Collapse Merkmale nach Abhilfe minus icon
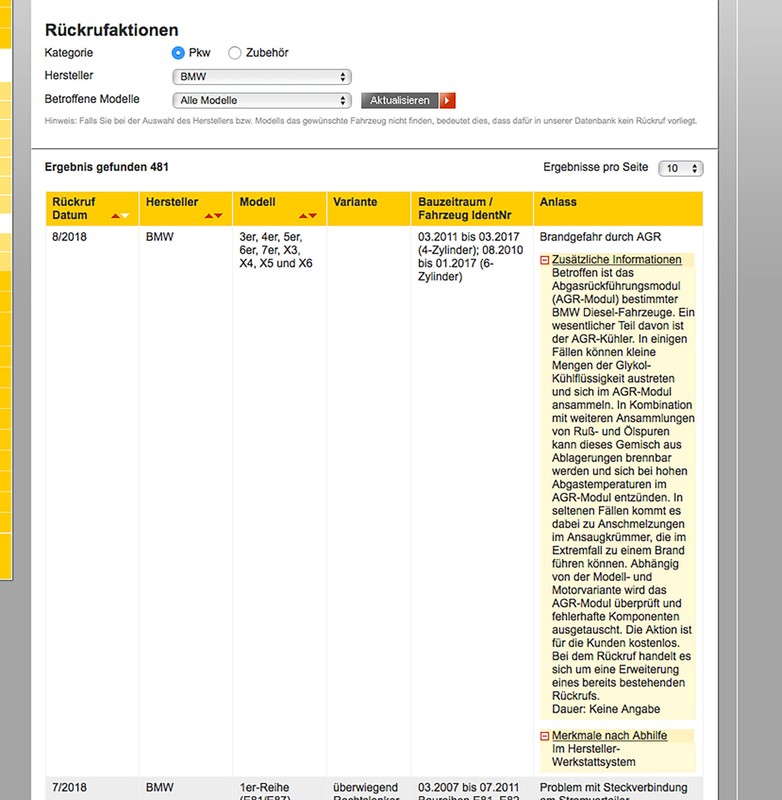Viewport: 782px width, 800px height. 544,736
